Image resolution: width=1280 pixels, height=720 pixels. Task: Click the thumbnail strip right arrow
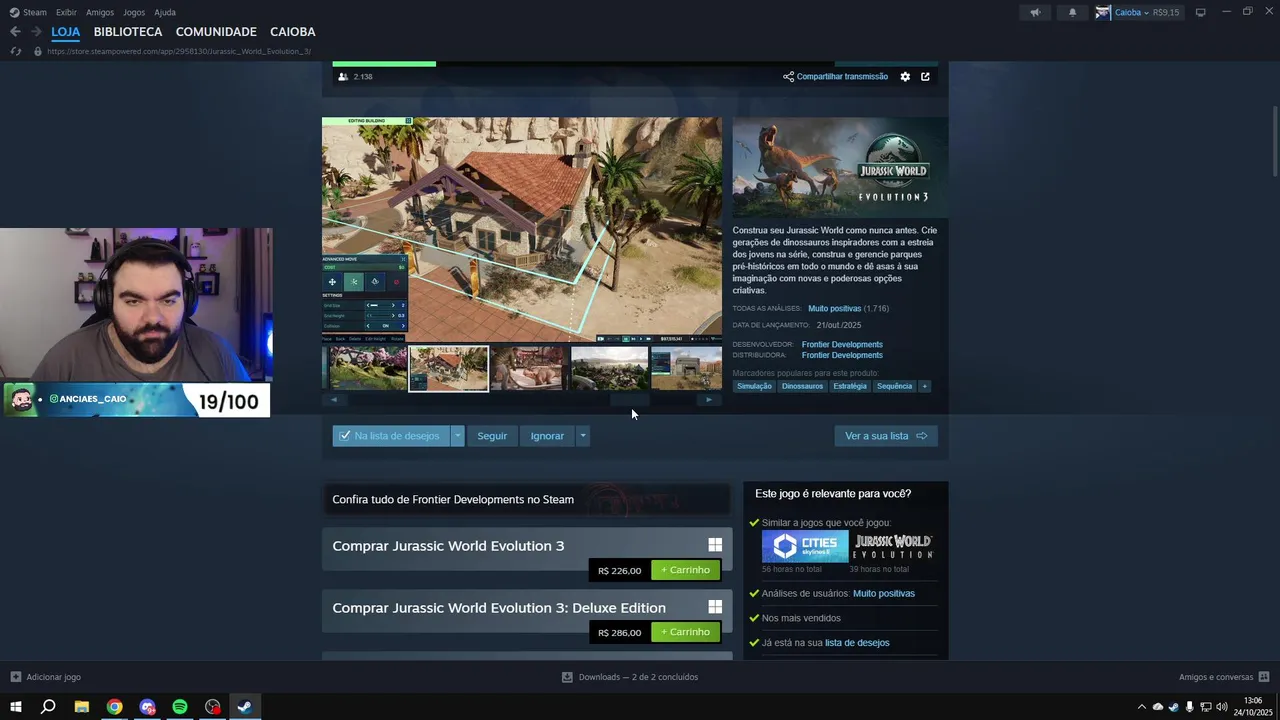click(x=709, y=400)
